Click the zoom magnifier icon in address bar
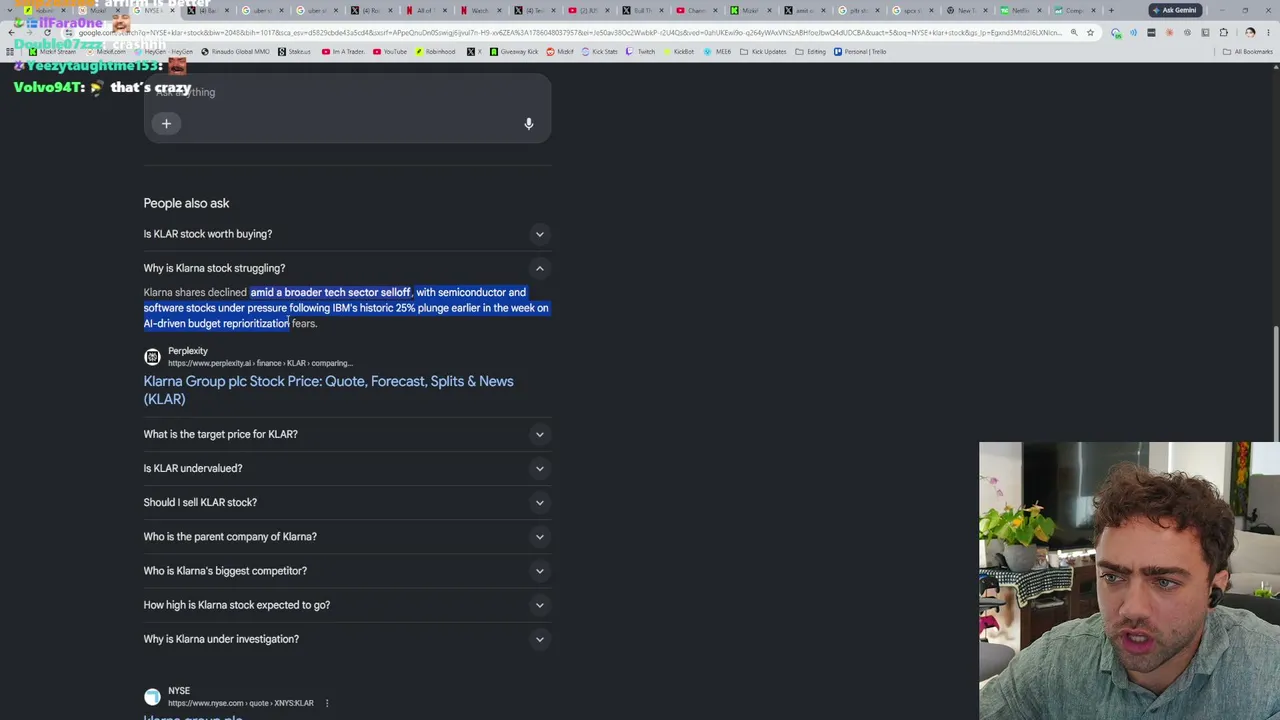 [x=1074, y=32]
